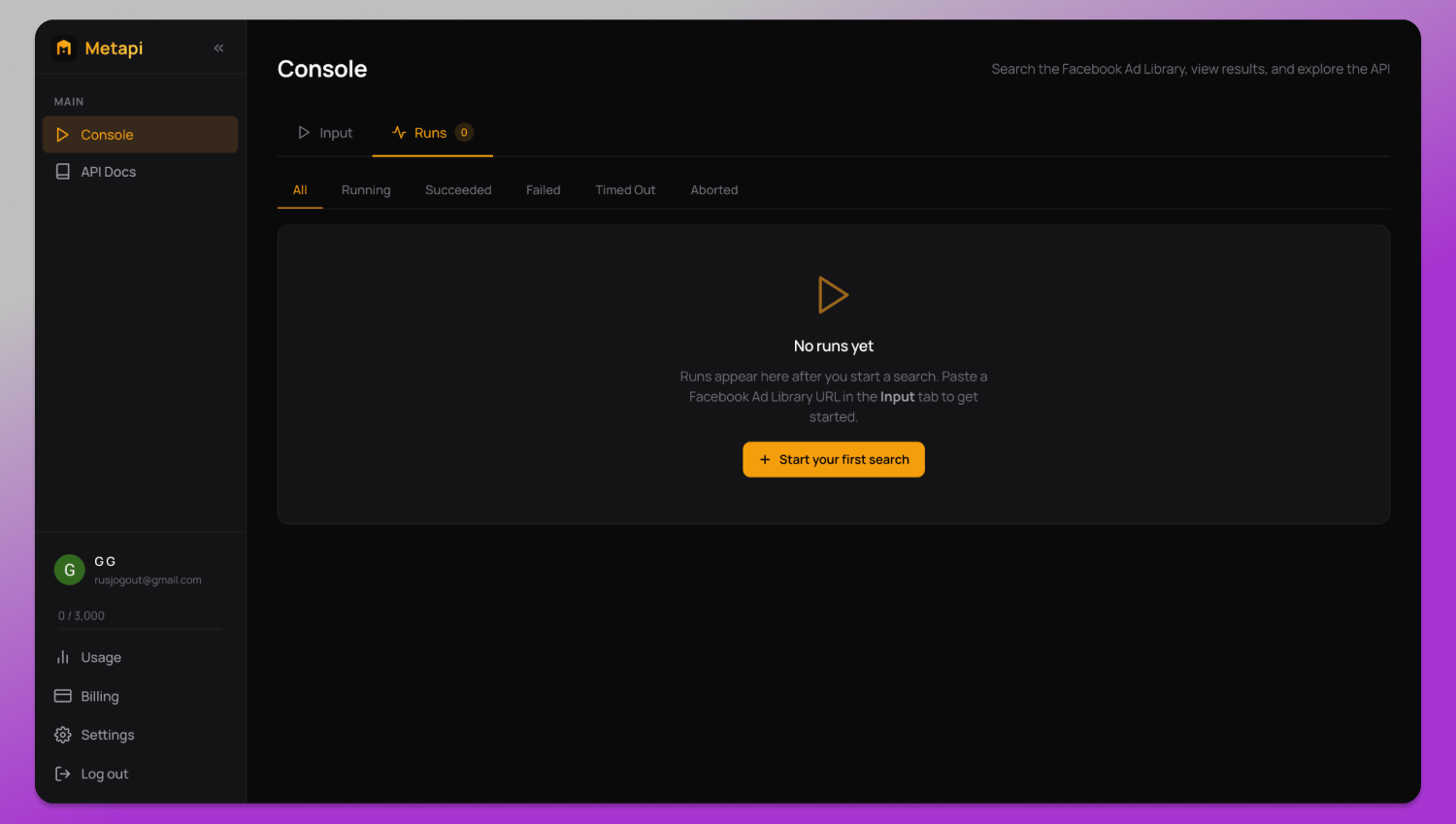
Task: Open Console from the sidebar
Action: [x=140, y=135]
